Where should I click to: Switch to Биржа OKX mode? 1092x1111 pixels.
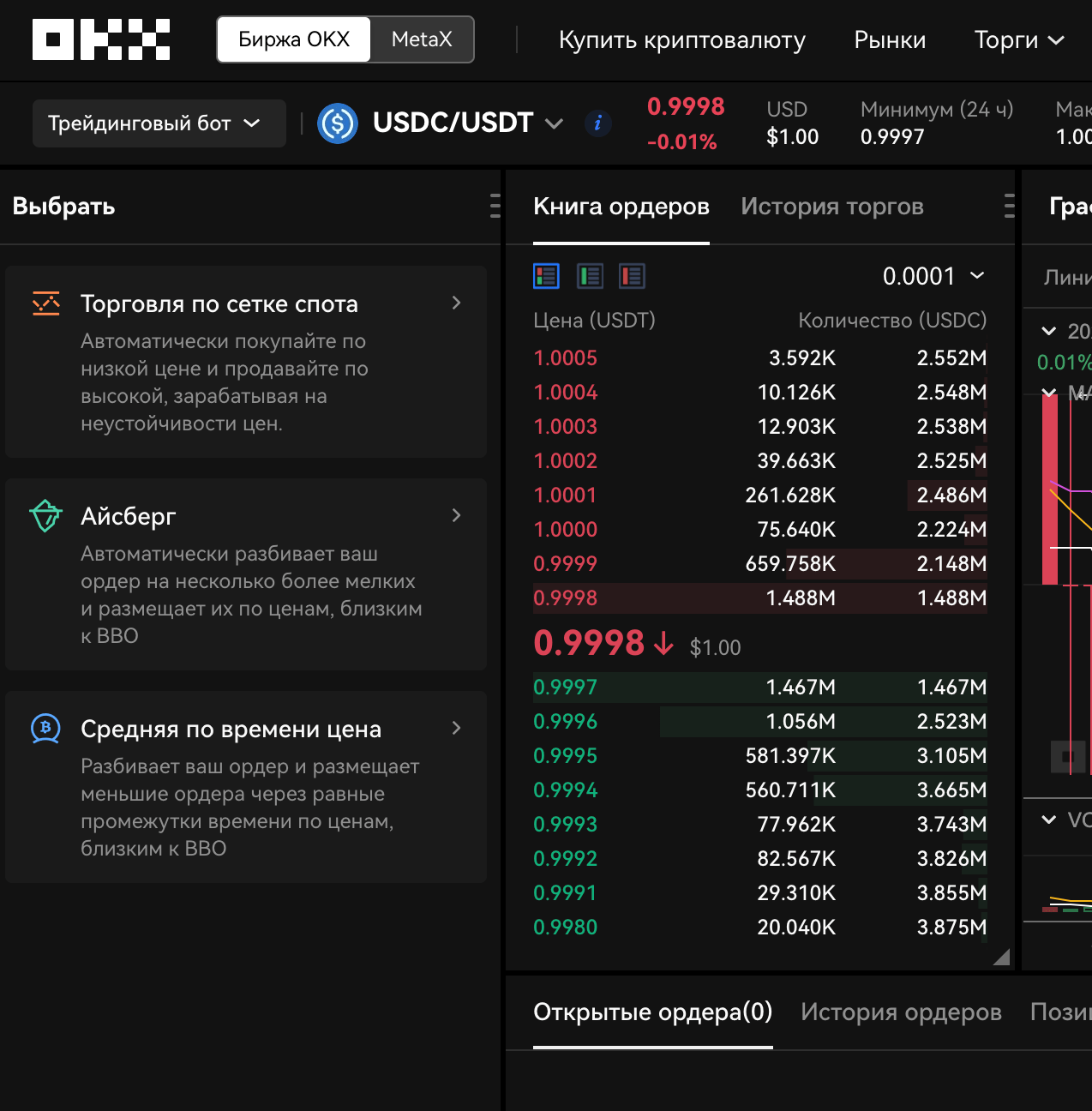tap(294, 39)
